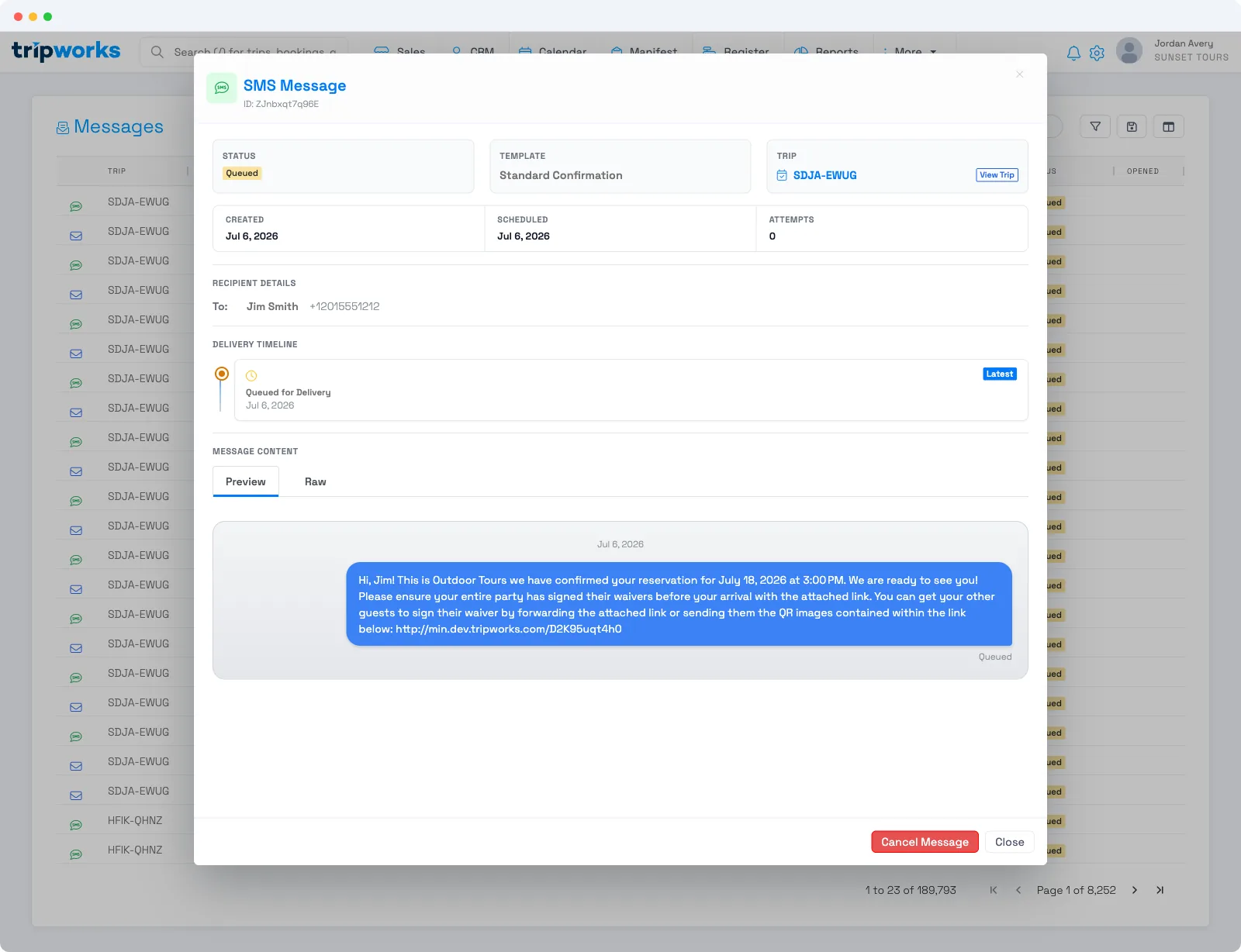Open the Sales menu
Image resolution: width=1241 pixels, height=952 pixels.
(x=399, y=52)
